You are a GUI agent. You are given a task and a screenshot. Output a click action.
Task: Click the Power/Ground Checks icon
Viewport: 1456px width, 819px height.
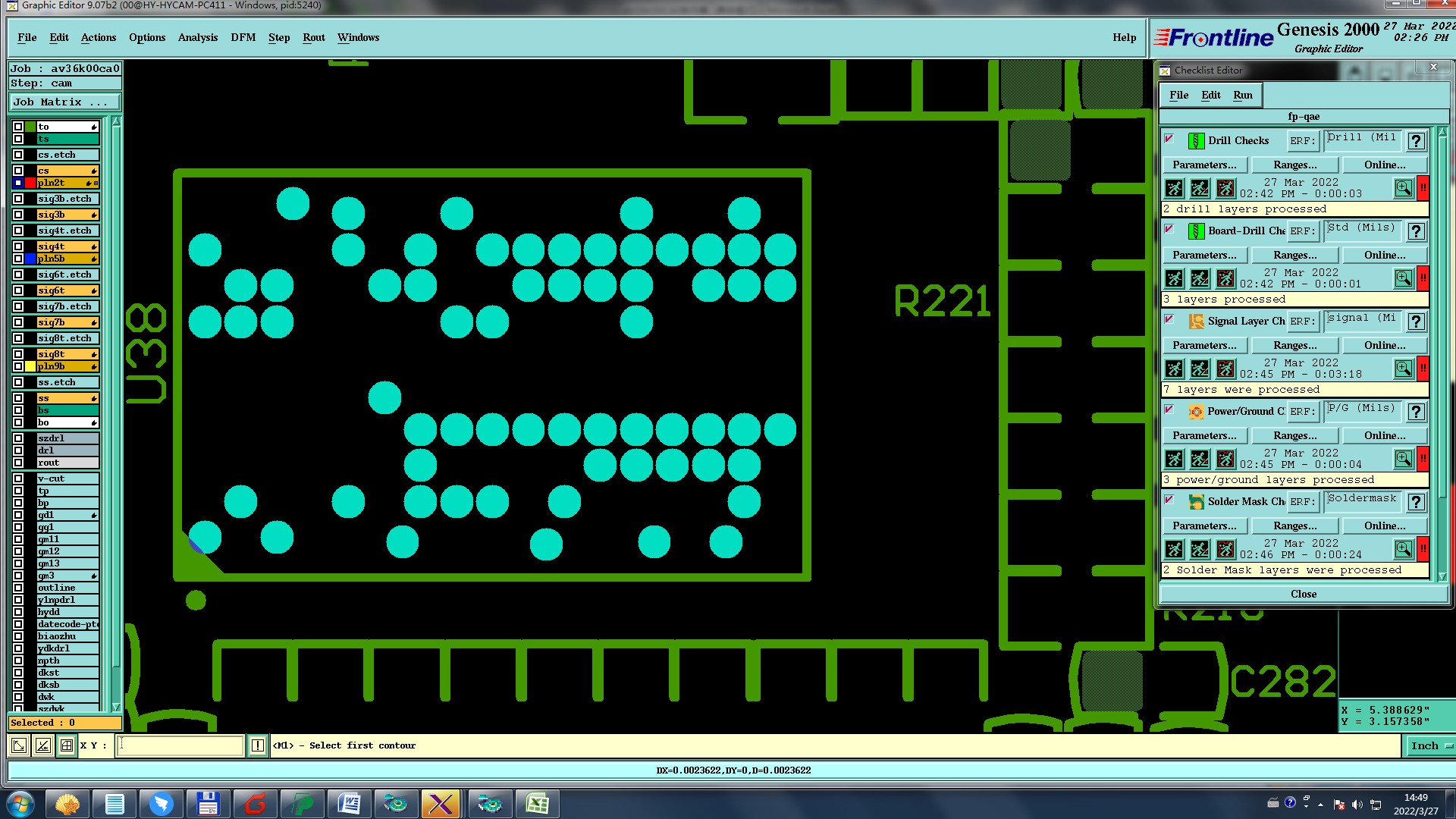click(1196, 412)
